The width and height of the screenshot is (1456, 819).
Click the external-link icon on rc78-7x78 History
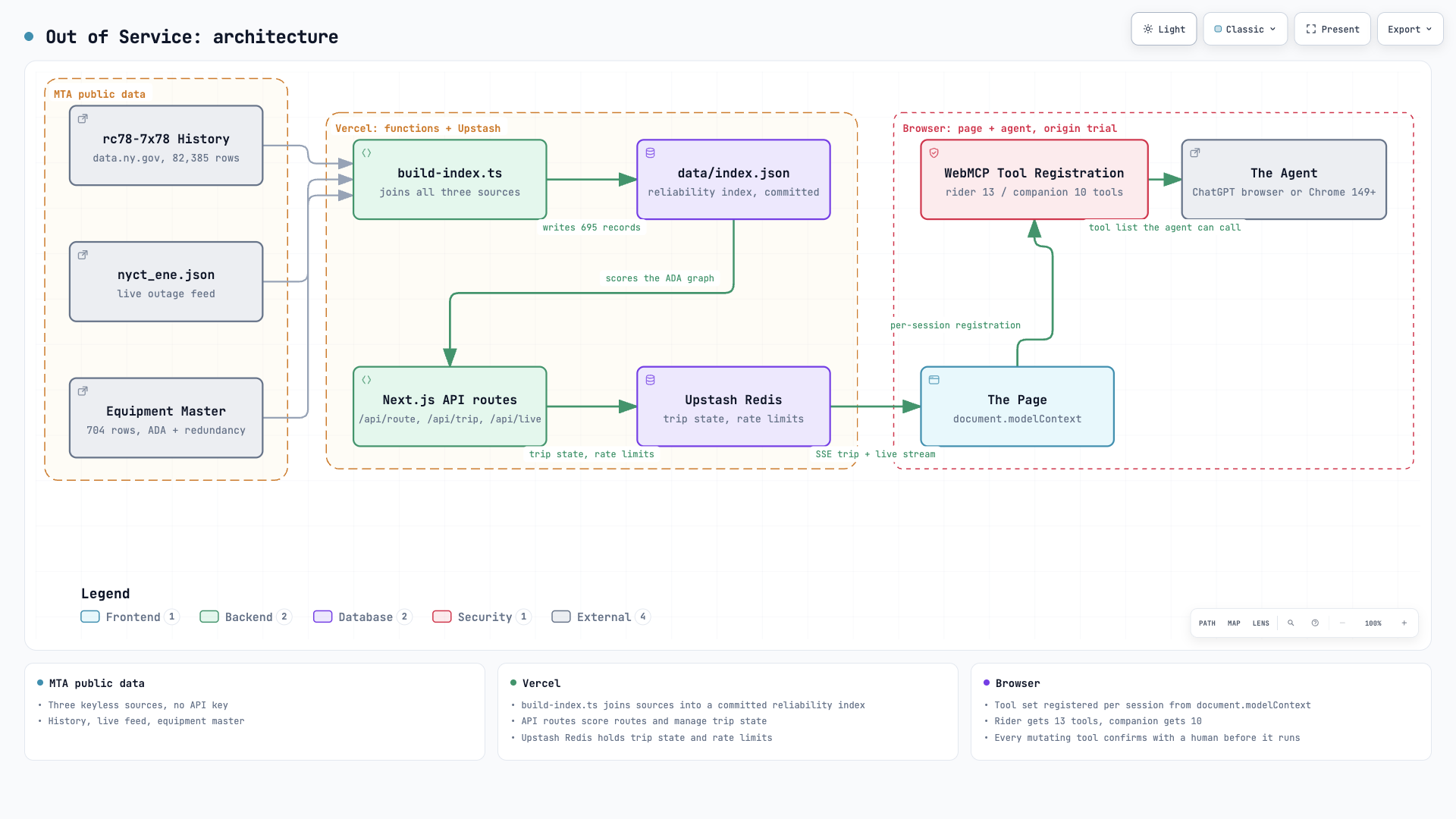[x=83, y=118]
